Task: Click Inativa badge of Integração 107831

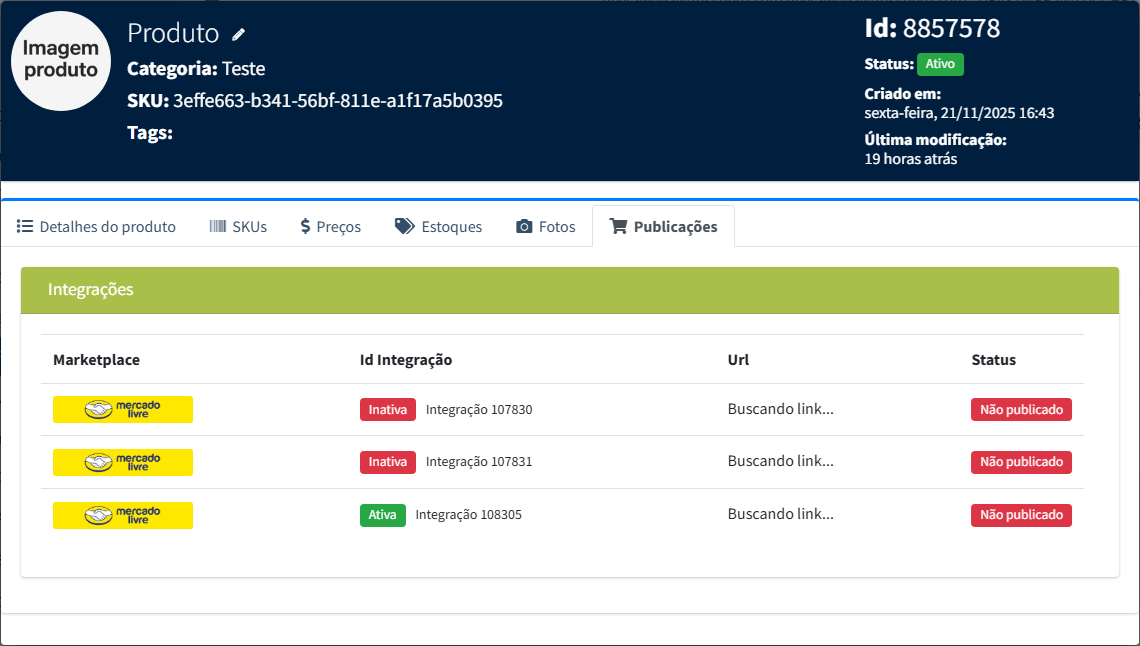Action: (387, 462)
